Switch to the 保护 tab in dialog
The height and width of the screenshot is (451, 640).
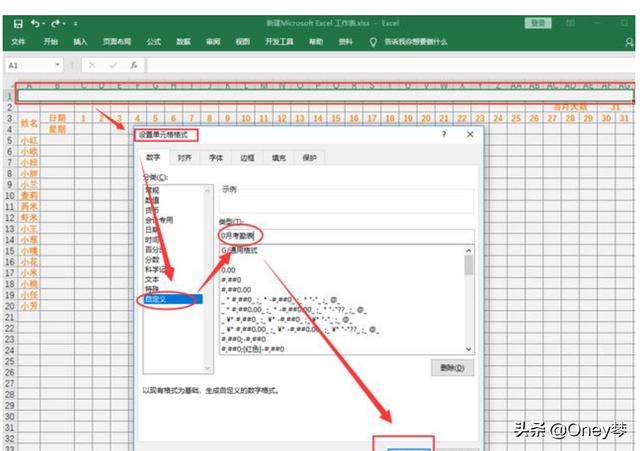(309, 158)
